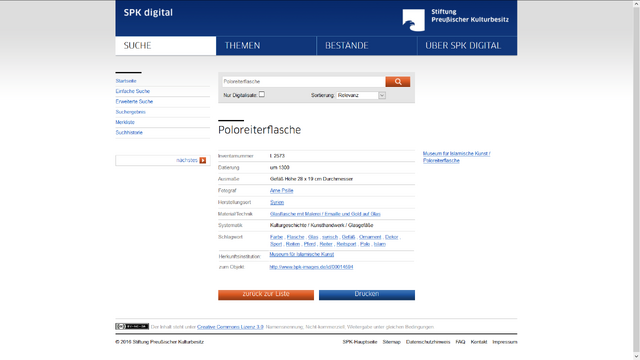640x360 pixels.
Task: Click the Polo keyword link
Action: pyautogui.click(x=365, y=244)
